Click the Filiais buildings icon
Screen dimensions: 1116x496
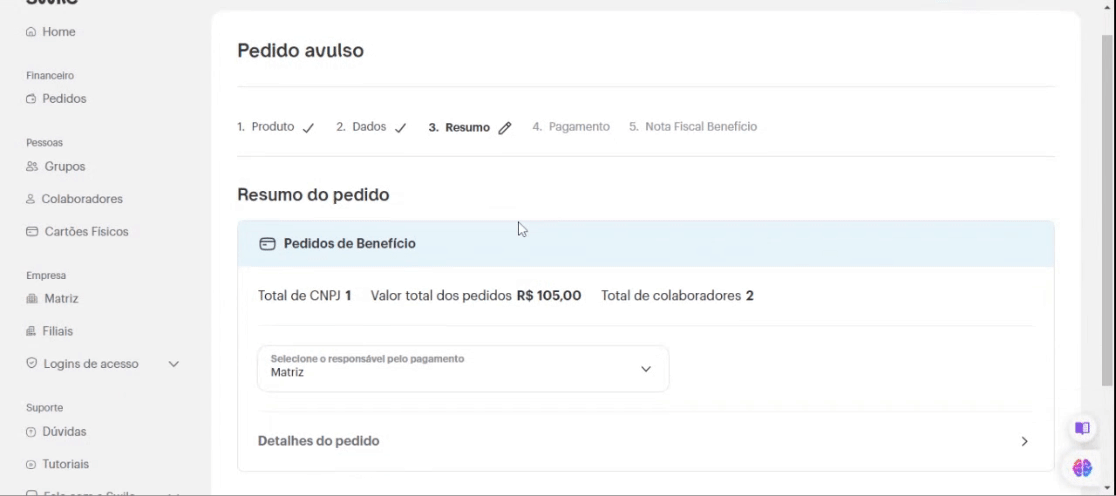pos(31,332)
